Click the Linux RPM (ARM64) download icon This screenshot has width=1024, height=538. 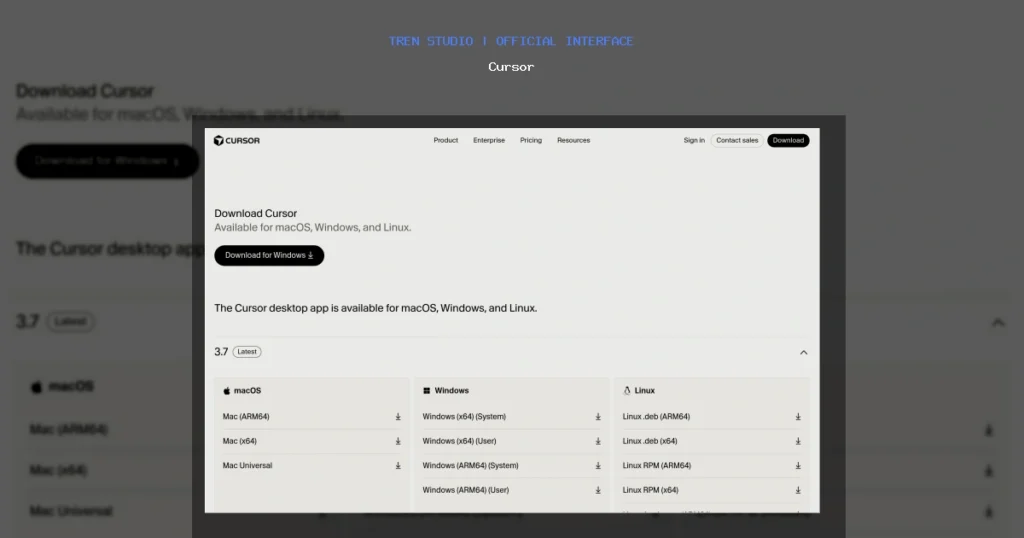797,466
